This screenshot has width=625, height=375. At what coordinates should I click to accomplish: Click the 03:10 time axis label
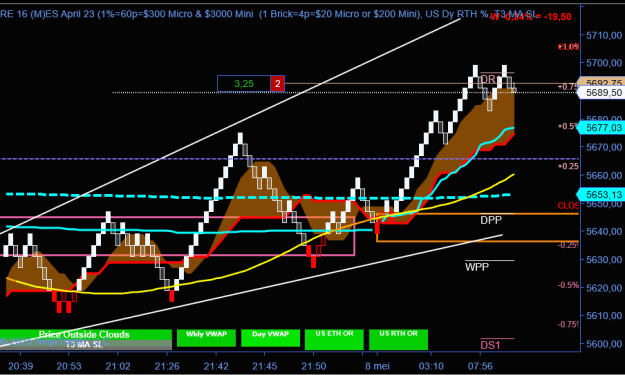(431, 366)
